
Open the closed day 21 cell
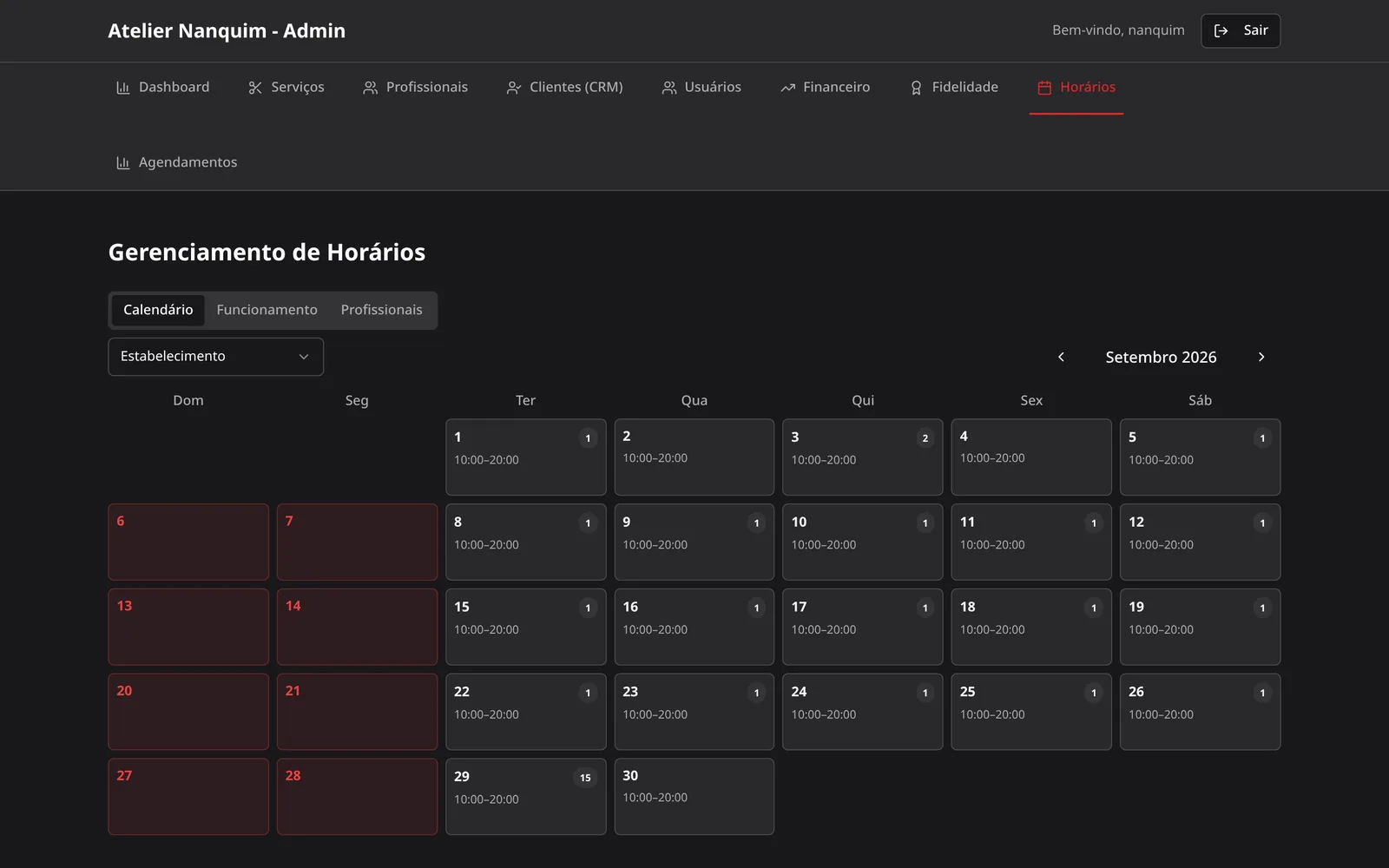point(357,712)
